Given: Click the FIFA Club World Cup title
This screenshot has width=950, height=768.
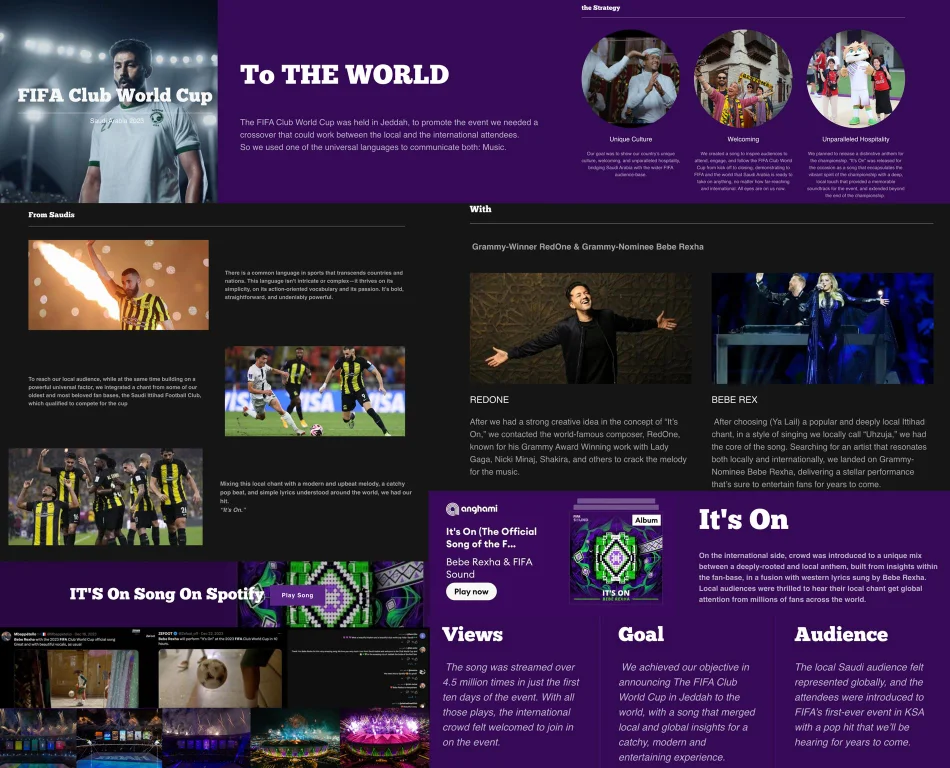Looking at the screenshot, I should tap(115, 95).
